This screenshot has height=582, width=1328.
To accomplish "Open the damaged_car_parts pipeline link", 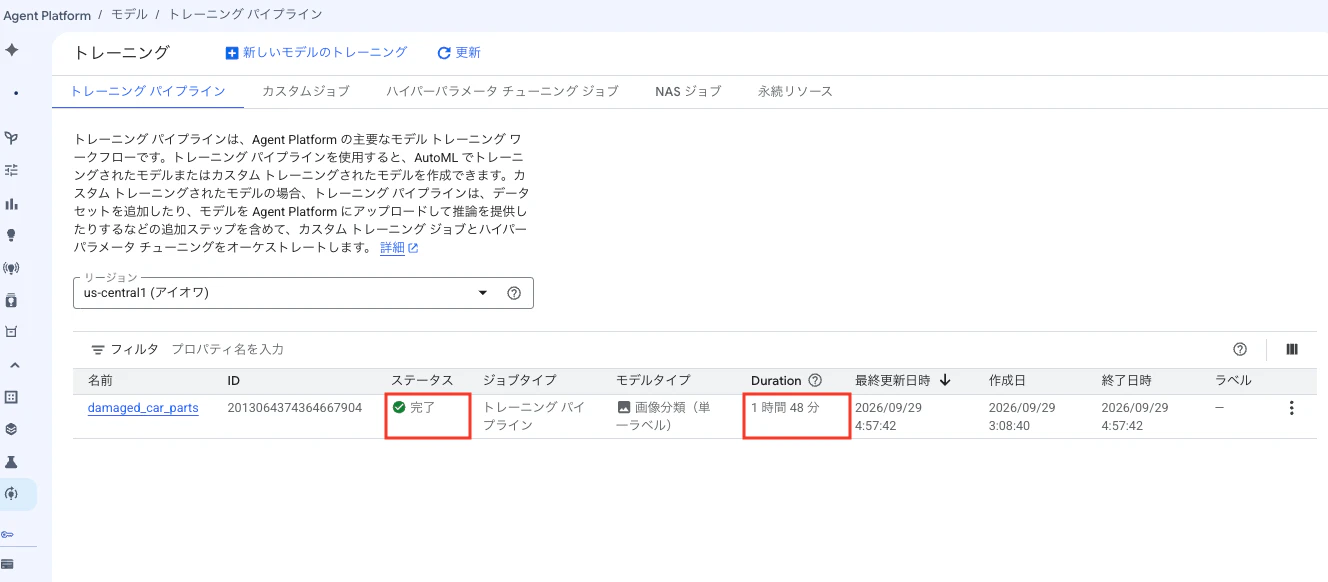I will 143,408.
